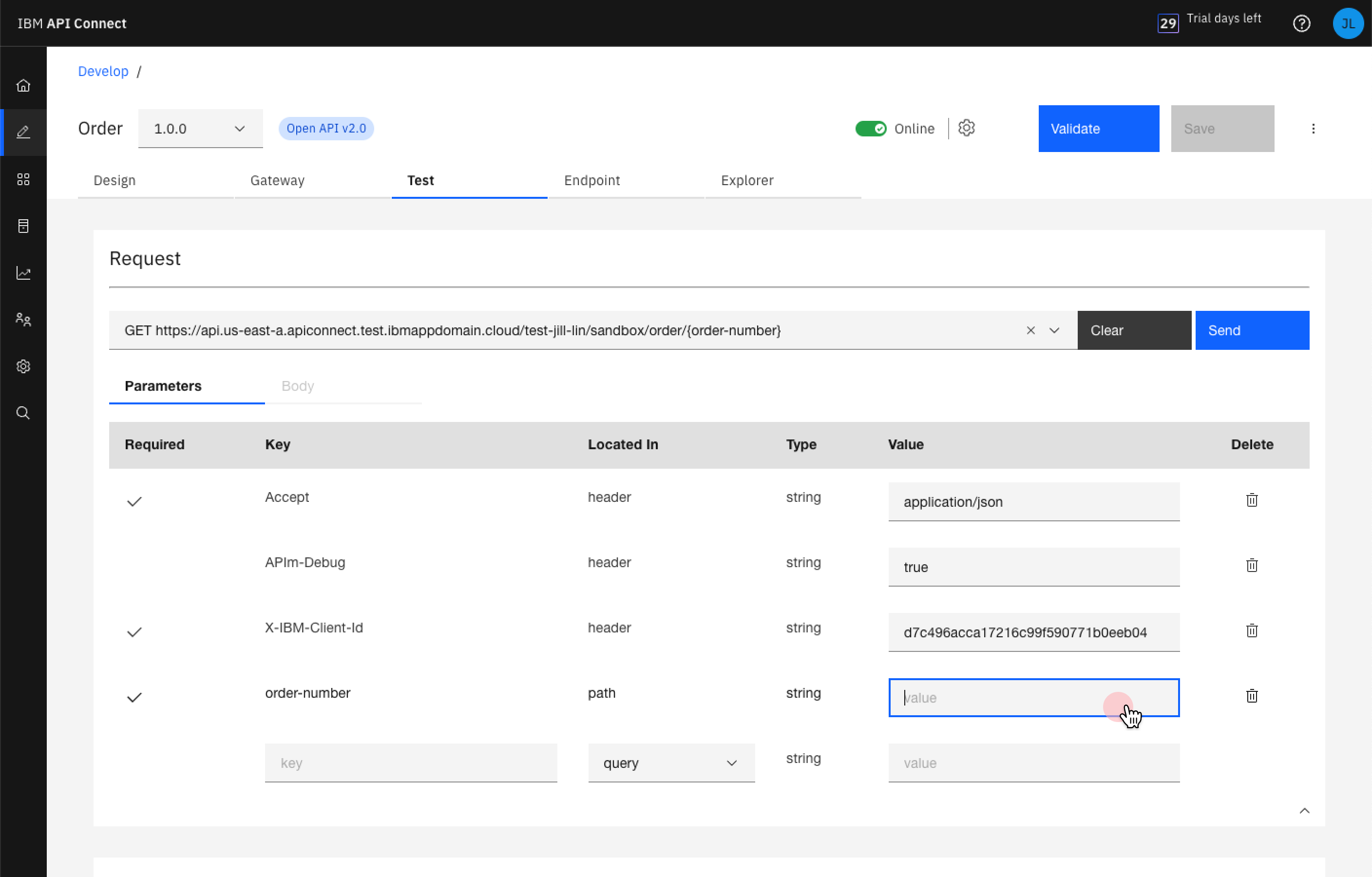Open the API settings gear beside Online
1372x877 pixels.
point(966,128)
